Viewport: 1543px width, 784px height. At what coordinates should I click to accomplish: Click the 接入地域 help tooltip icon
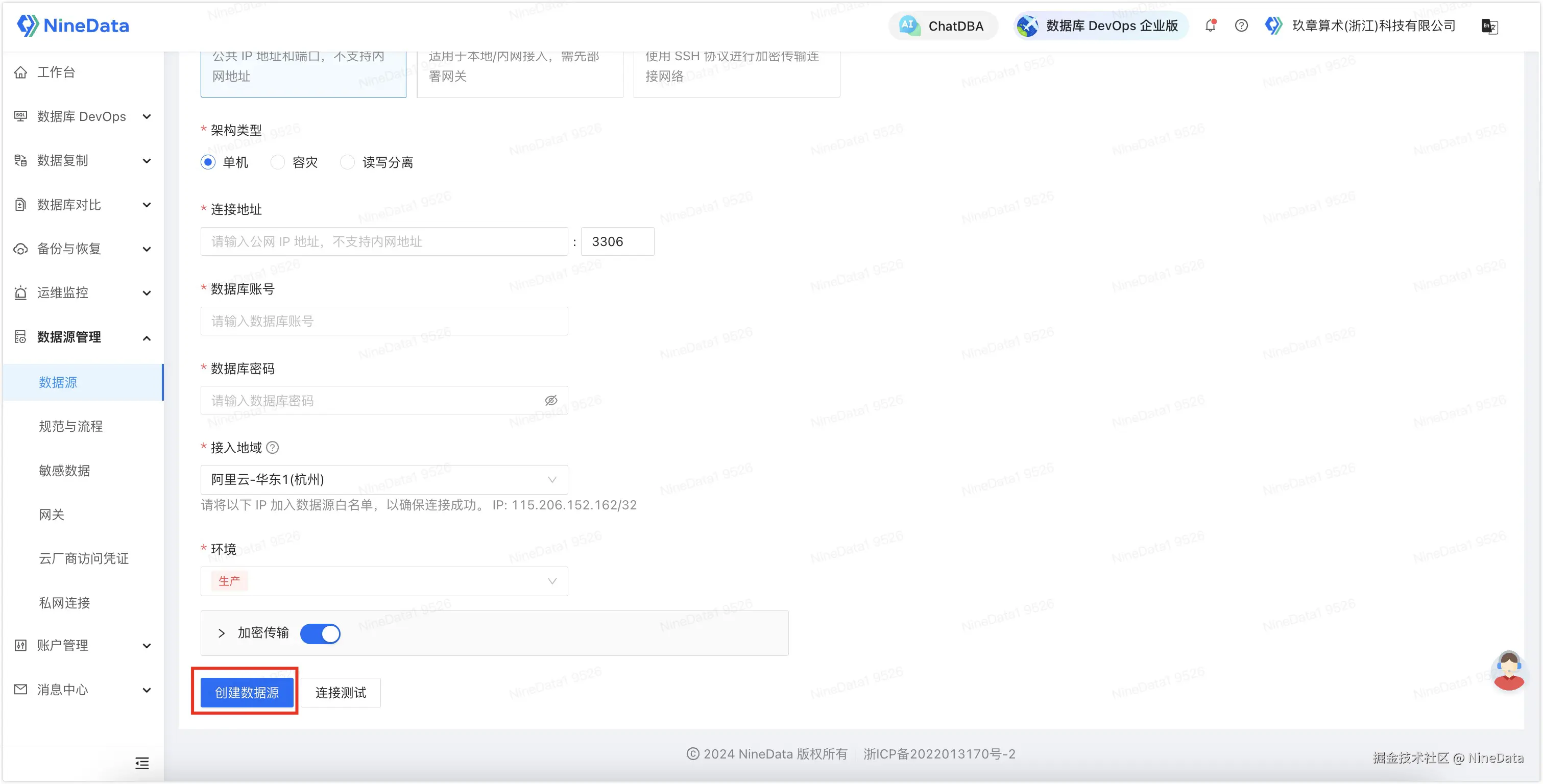click(273, 448)
